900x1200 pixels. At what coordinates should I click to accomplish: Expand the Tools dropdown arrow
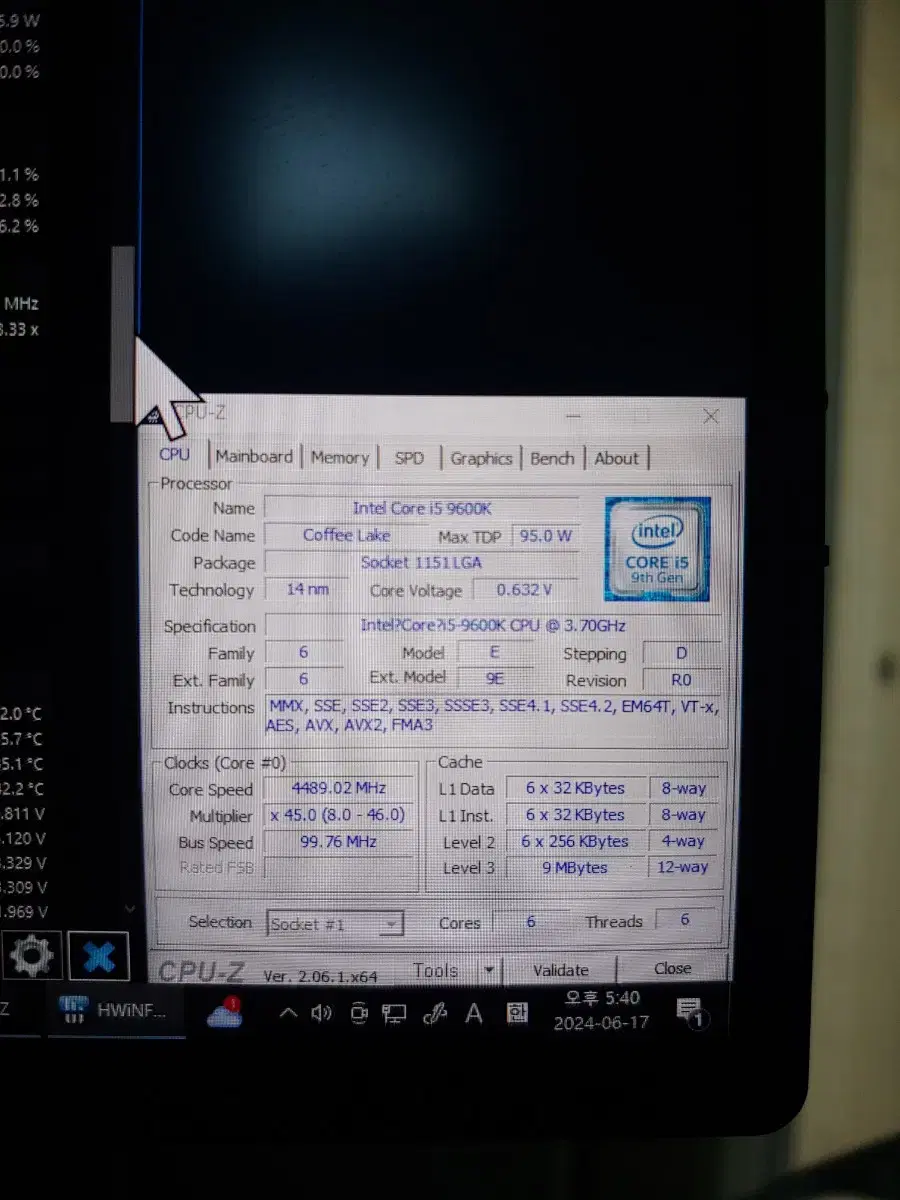click(x=488, y=970)
